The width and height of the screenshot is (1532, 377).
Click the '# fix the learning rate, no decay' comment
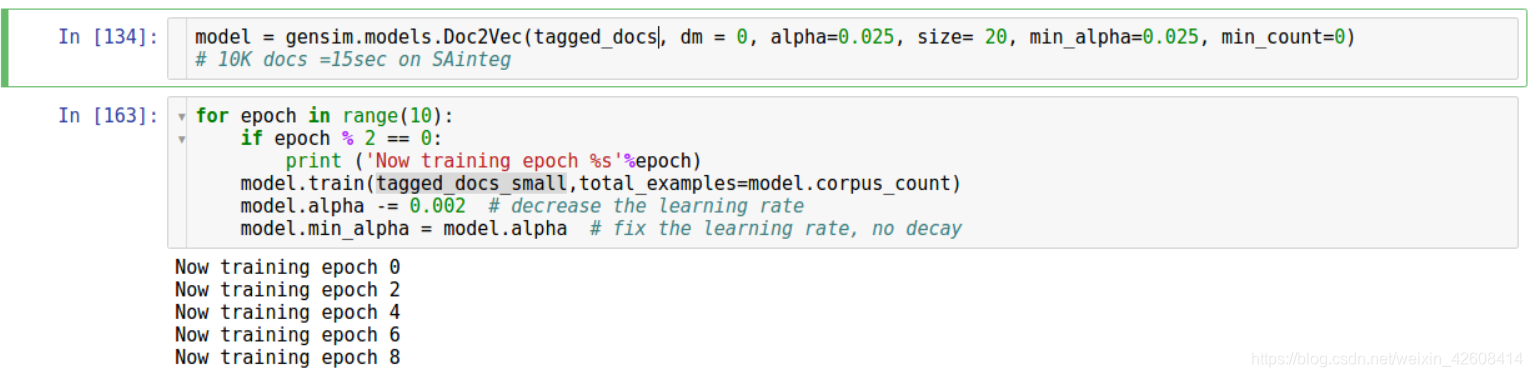776,229
